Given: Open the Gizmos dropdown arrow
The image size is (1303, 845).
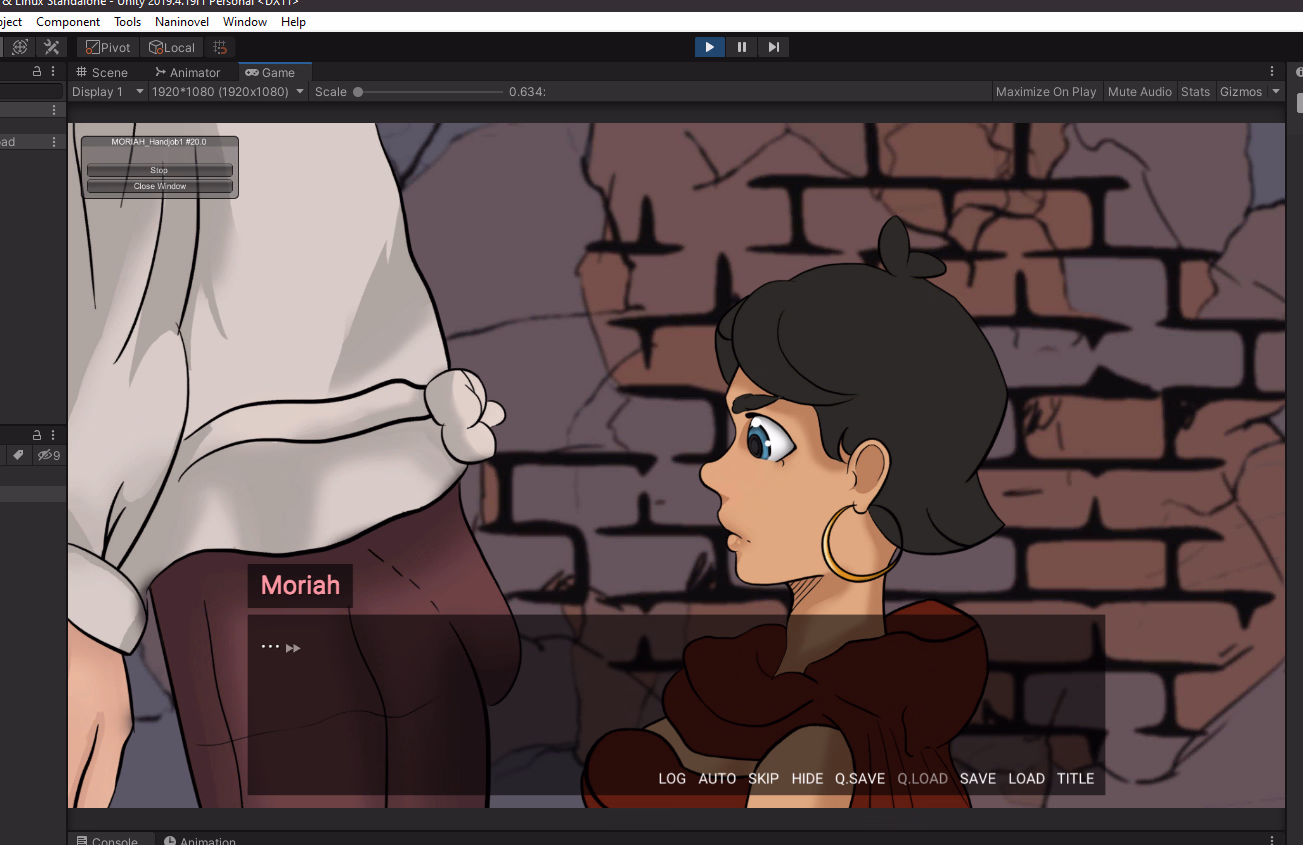Looking at the screenshot, I should click(x=1276, y=92).
